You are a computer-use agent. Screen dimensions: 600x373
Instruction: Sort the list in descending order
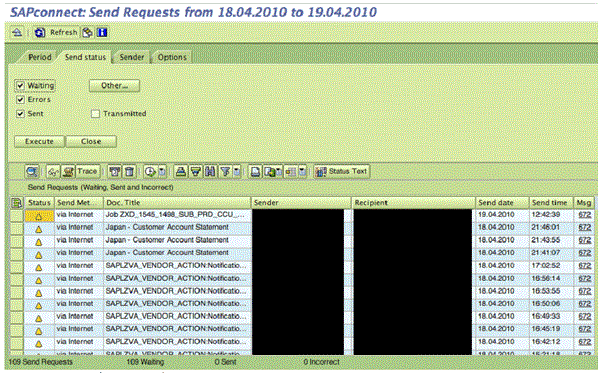(x=196, y=171)
